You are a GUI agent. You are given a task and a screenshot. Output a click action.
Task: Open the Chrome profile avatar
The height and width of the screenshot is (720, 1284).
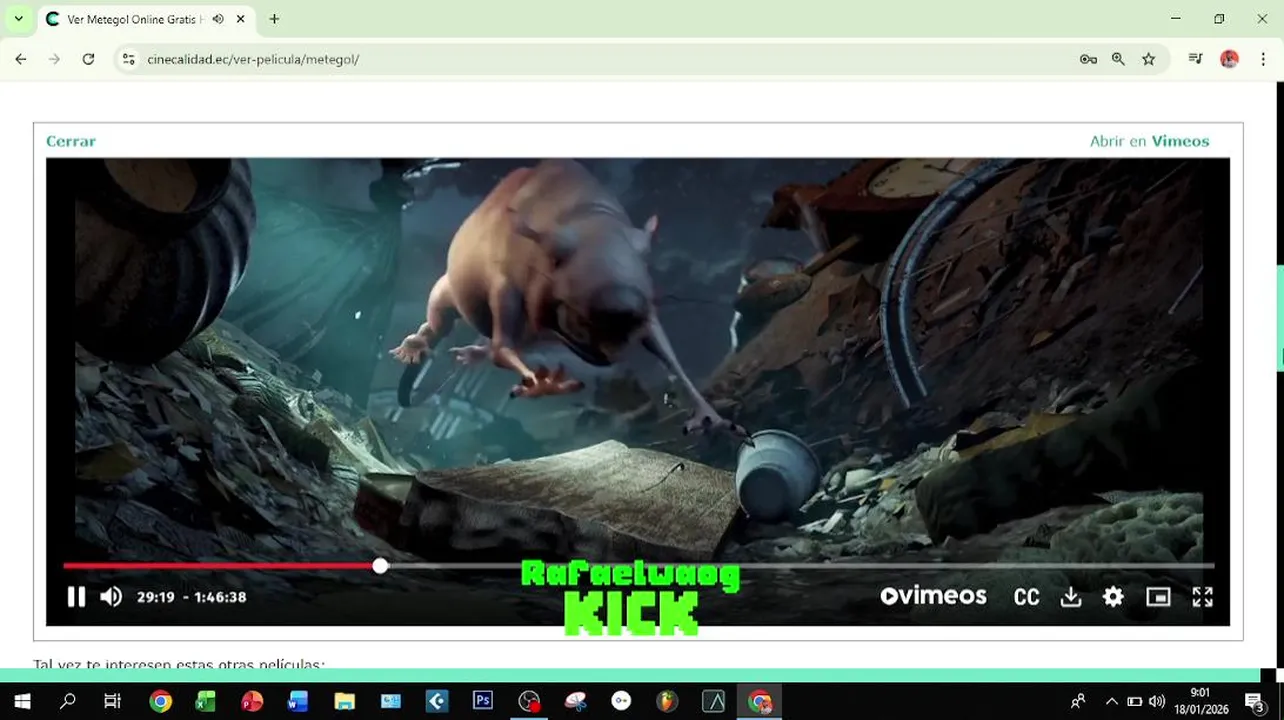pos(1229,59)
